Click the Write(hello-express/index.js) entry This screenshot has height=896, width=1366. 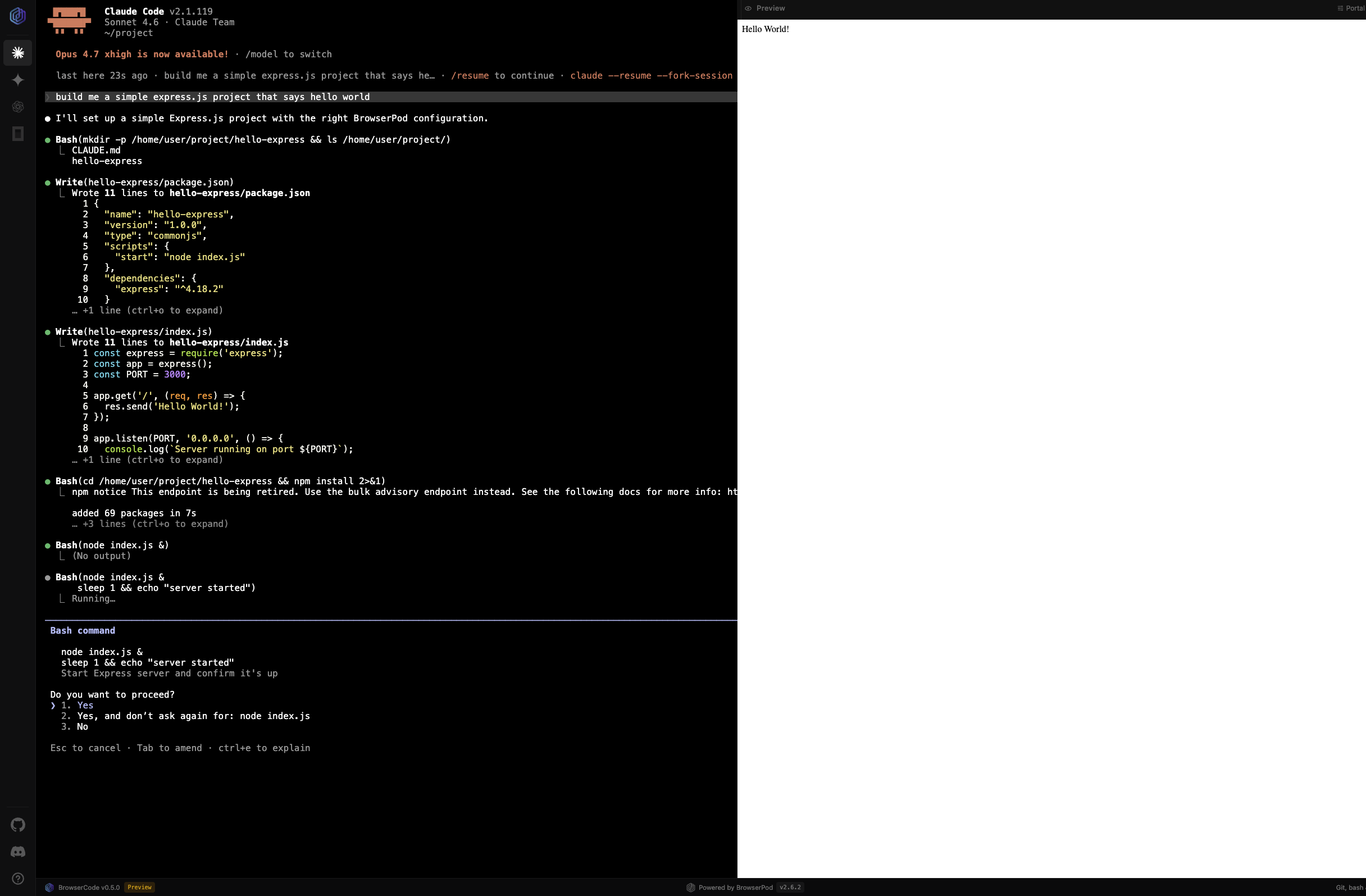click(134, 332)
